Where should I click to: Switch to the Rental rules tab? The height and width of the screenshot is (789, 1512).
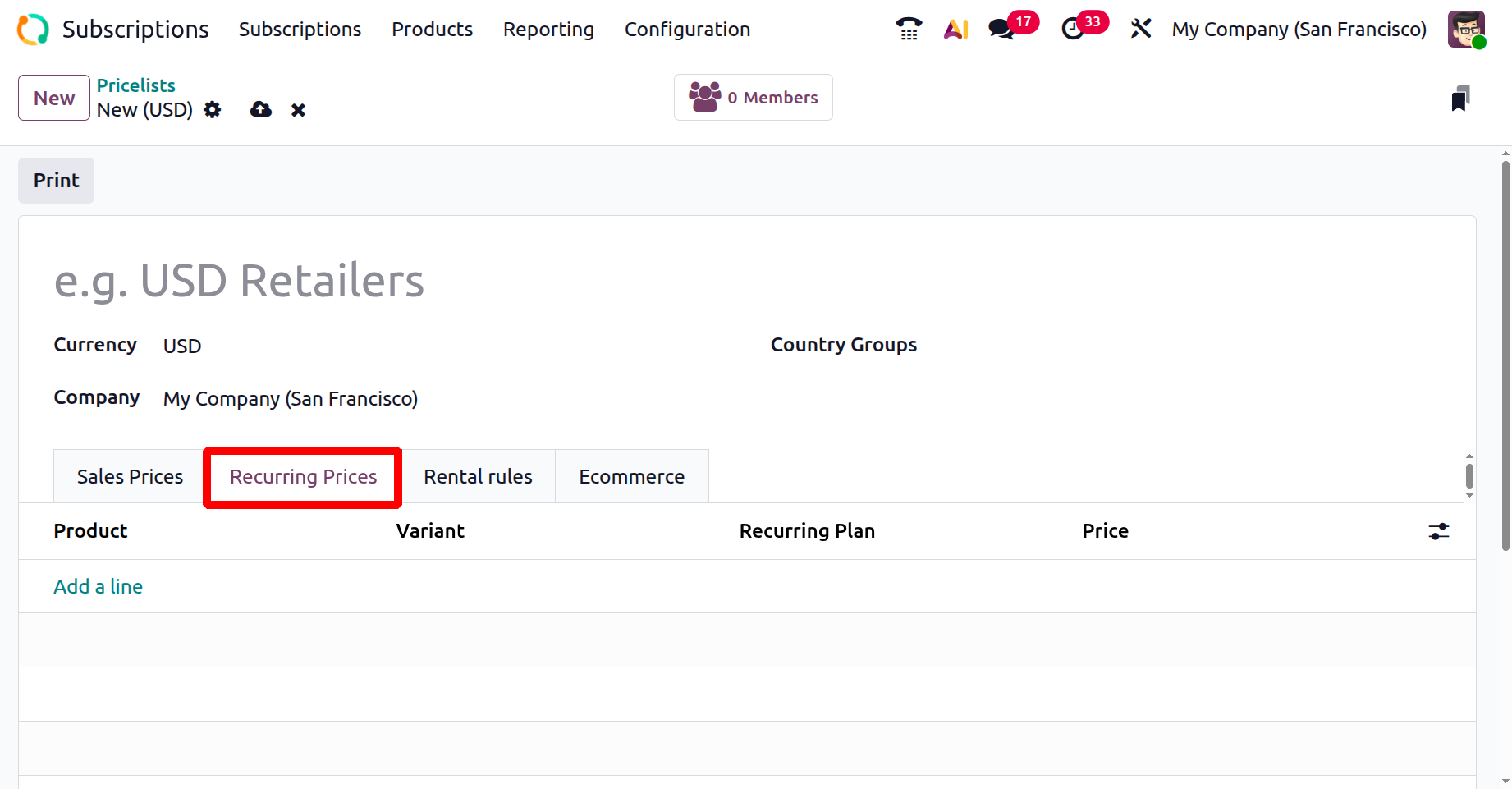coord(478,477)
